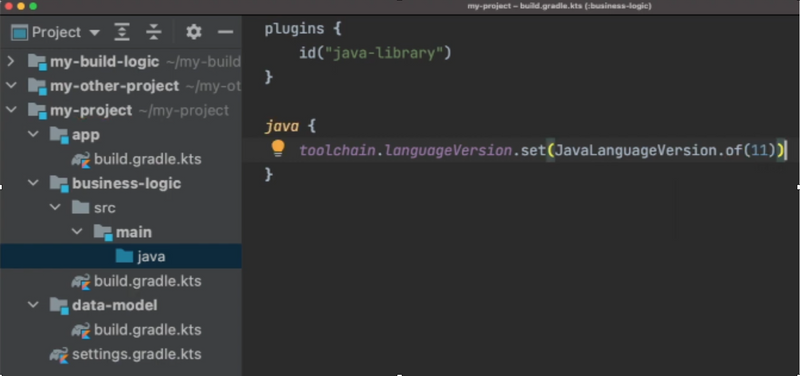Image resolution: width=800 pixels, height=376 pixels.
Task: Click the src folder icon
Action: [81, 207]
